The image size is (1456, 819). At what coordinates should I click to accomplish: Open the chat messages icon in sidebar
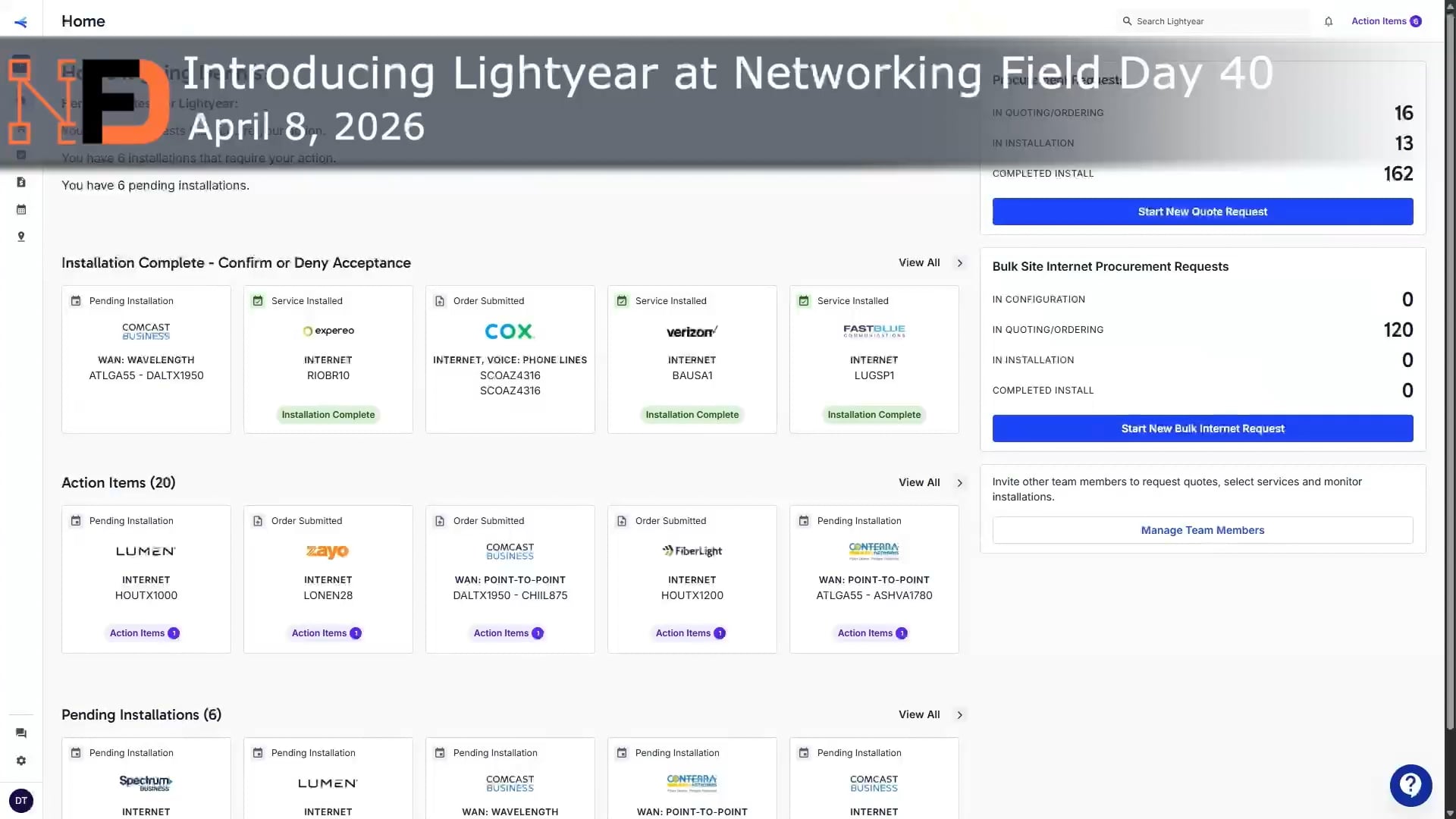point(20,733)
